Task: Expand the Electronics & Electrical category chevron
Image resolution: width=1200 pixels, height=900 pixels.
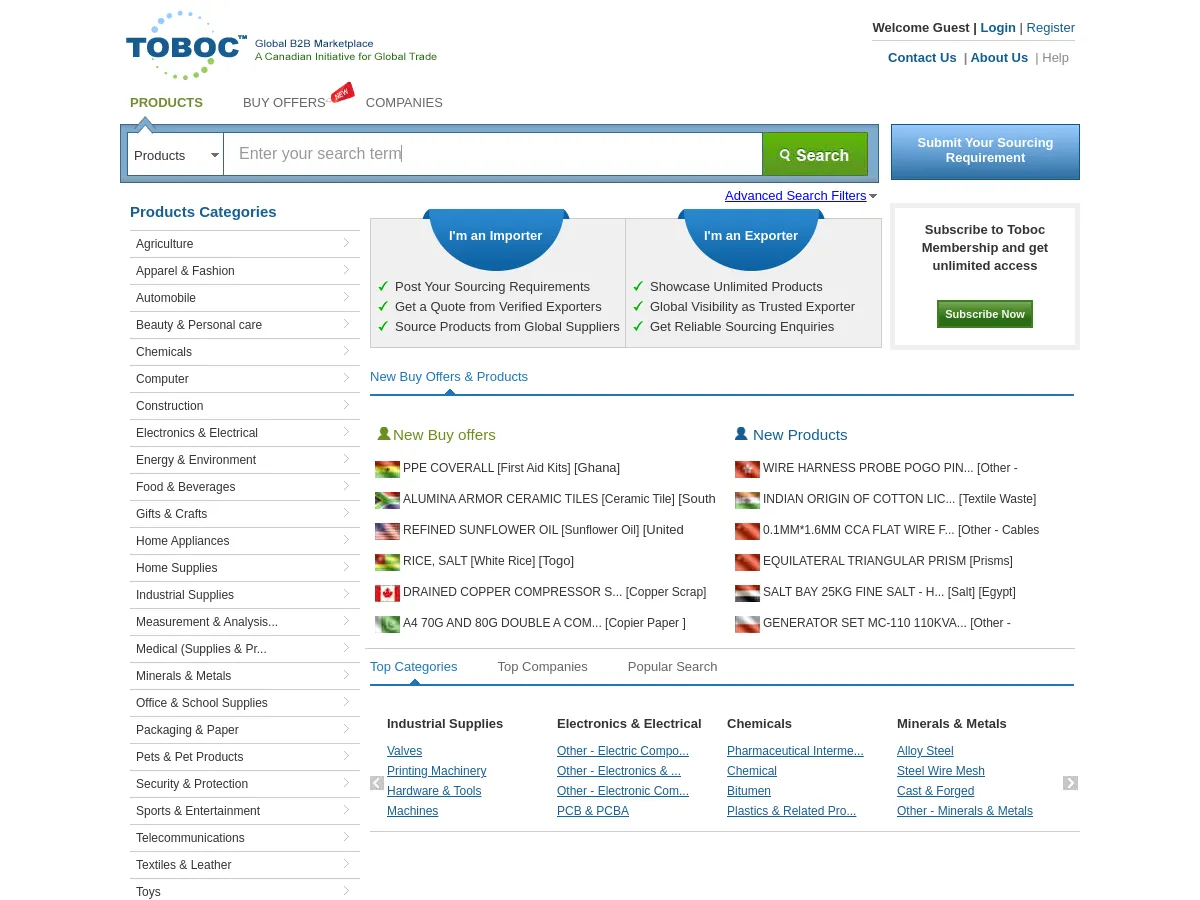Action: pos(346,432)
